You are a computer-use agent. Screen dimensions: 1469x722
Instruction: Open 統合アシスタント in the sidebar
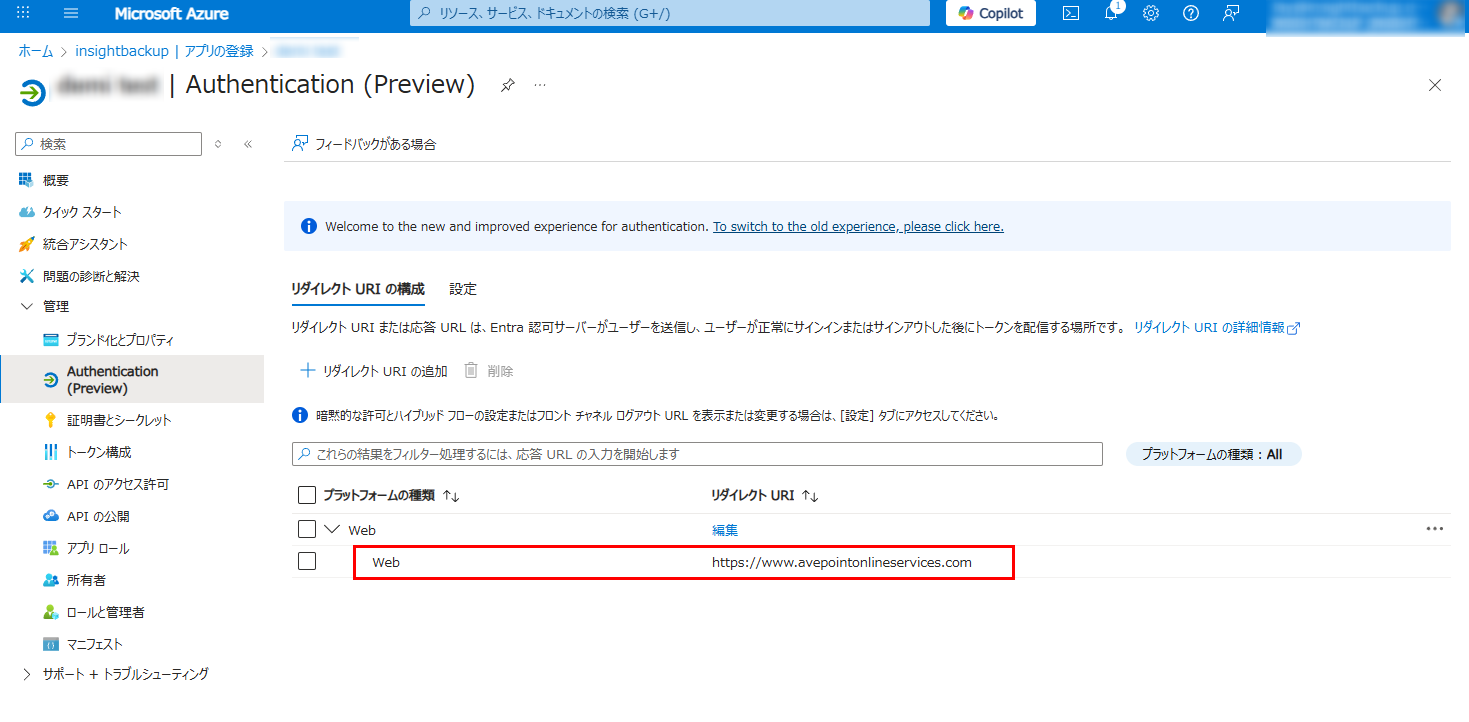(x=85, y=244)
